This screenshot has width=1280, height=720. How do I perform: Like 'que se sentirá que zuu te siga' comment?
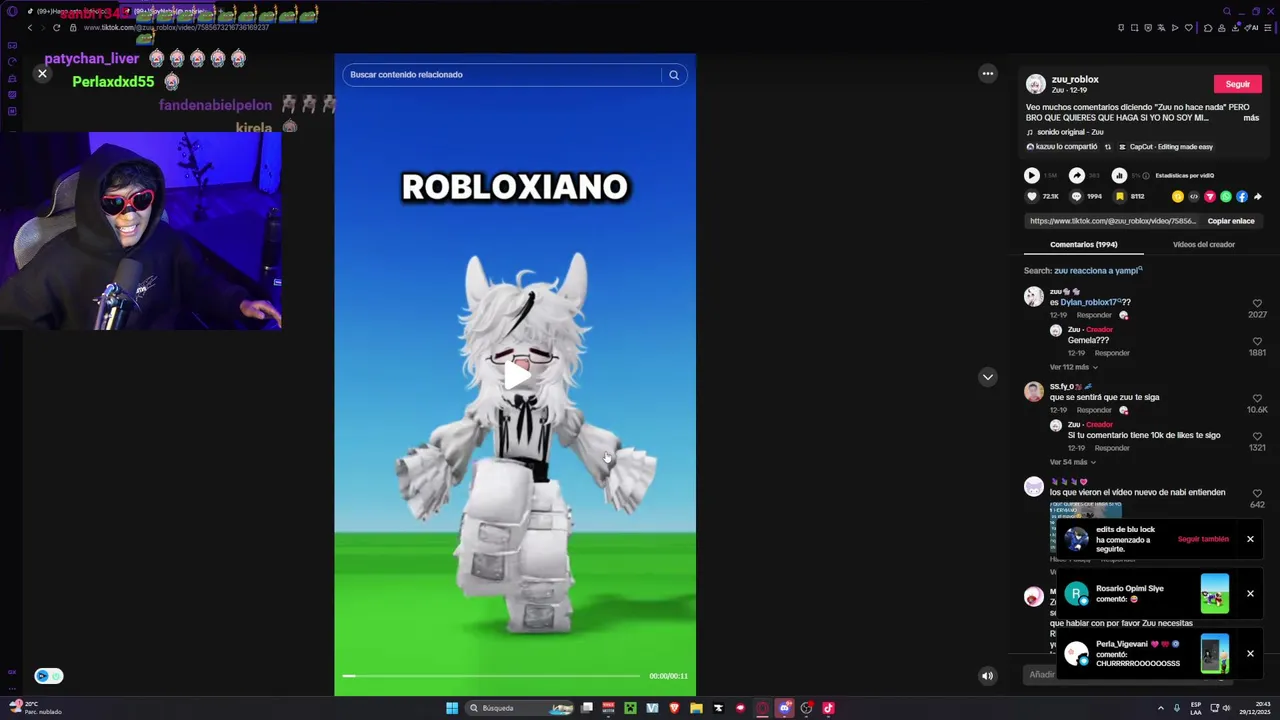coord(1257,398)
